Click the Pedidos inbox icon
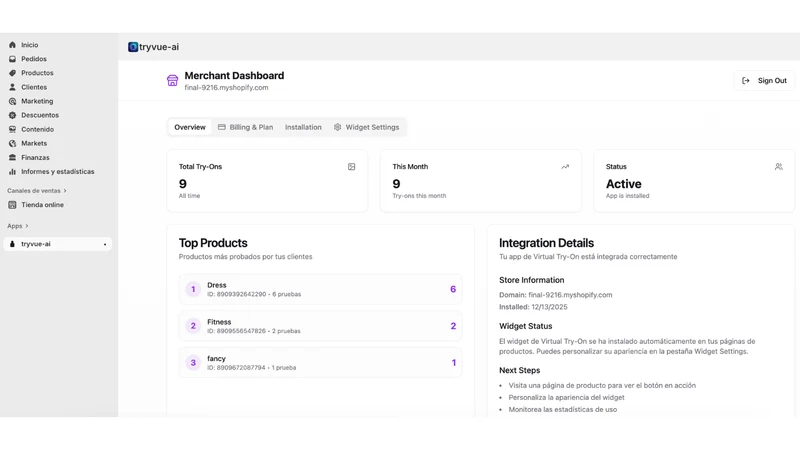 coord(12,59)
